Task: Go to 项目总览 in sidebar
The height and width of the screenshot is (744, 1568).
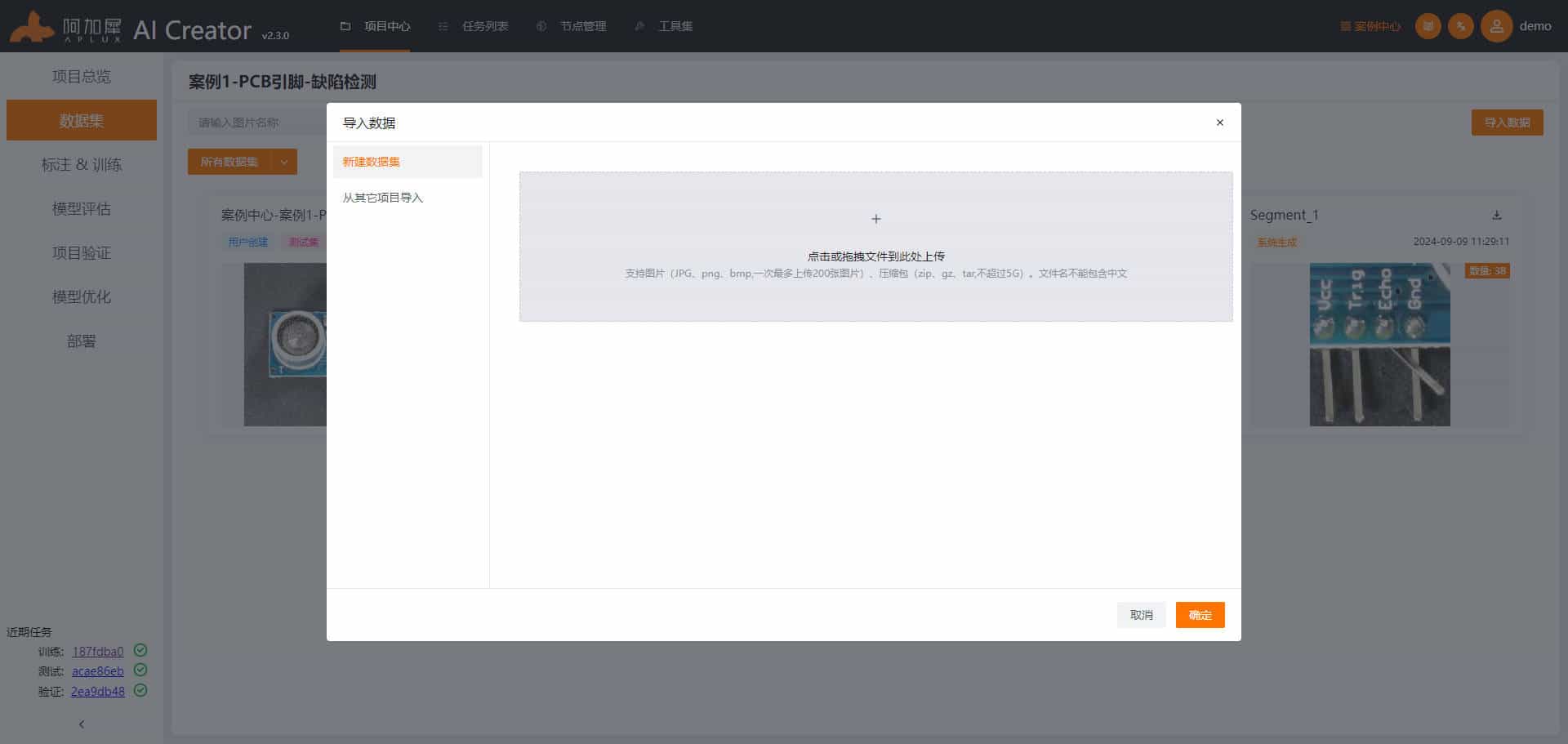Action: tap(82, 77)
